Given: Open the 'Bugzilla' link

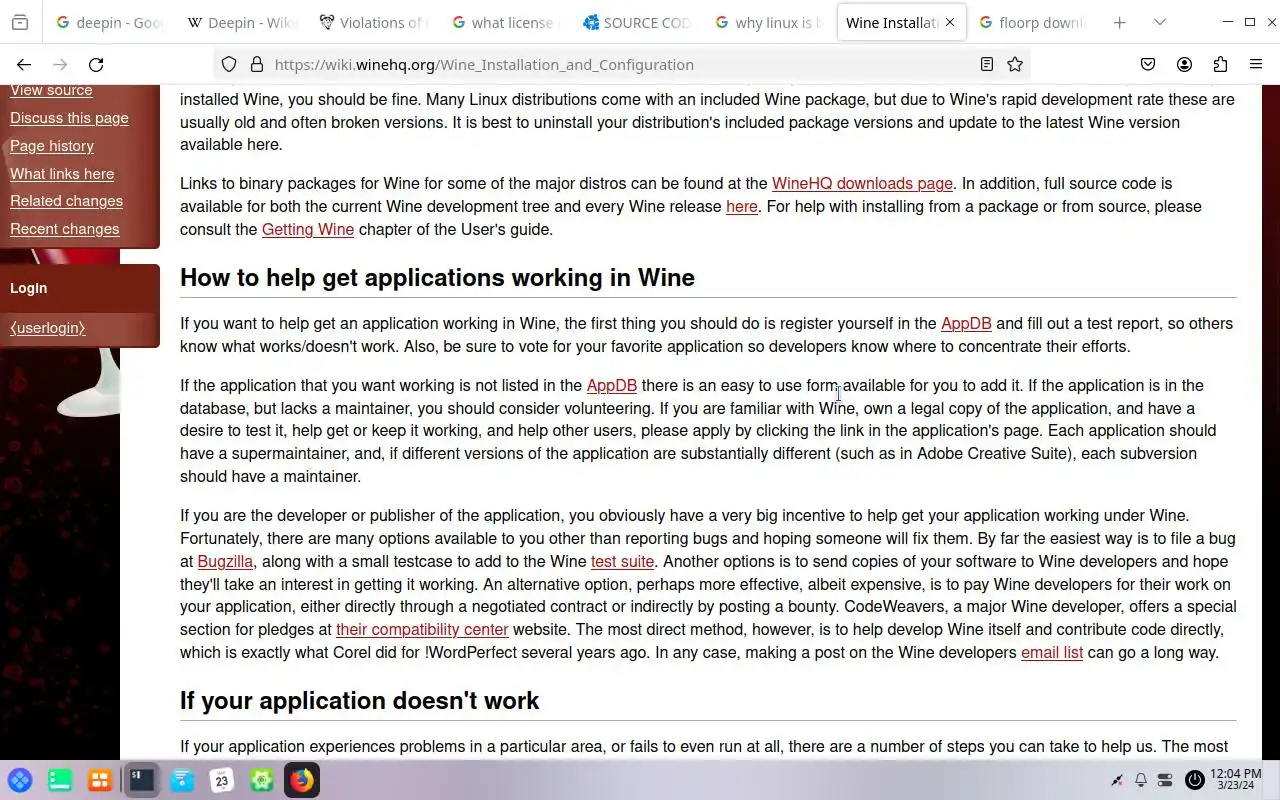Looking at the screenshot, I should click(225, 562).
